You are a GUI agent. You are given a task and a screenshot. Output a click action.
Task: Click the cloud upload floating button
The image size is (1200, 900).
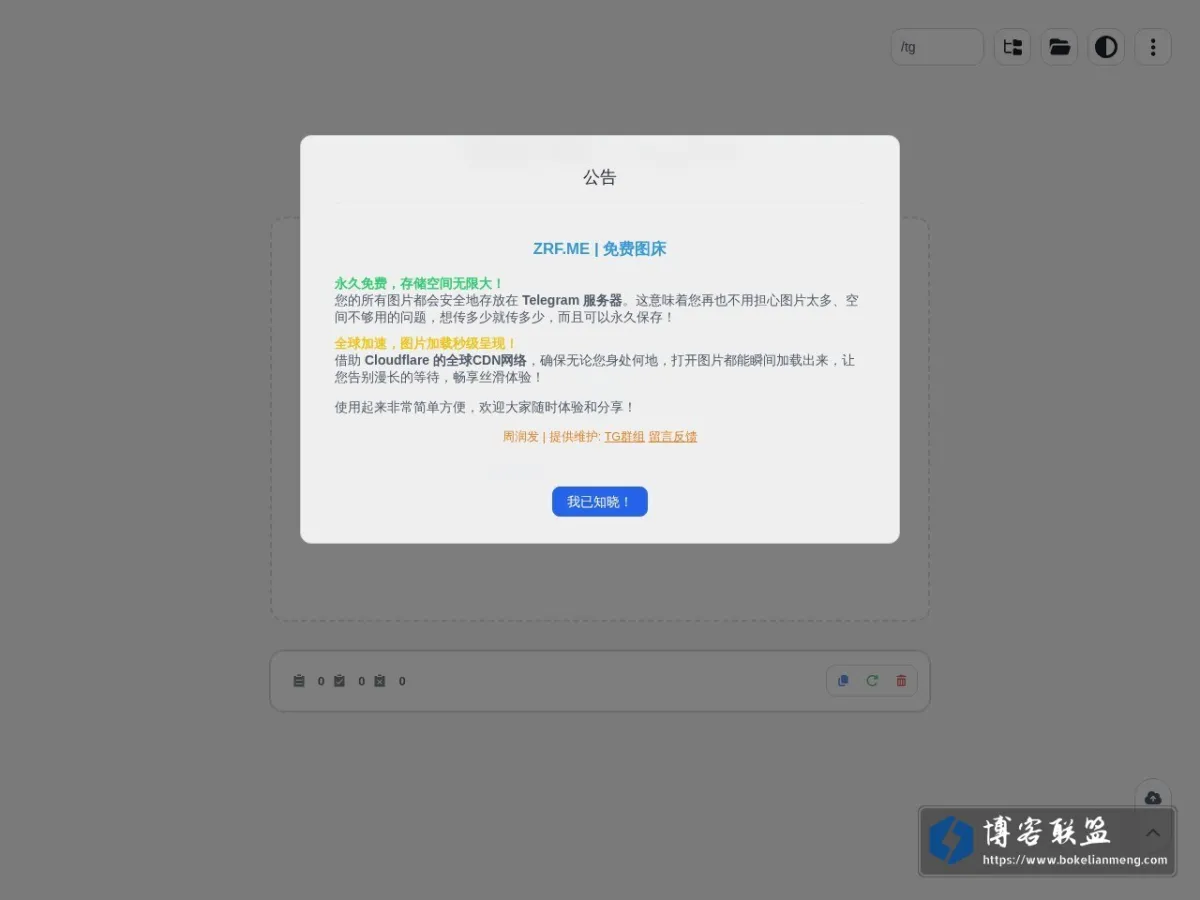point(1153,798)
